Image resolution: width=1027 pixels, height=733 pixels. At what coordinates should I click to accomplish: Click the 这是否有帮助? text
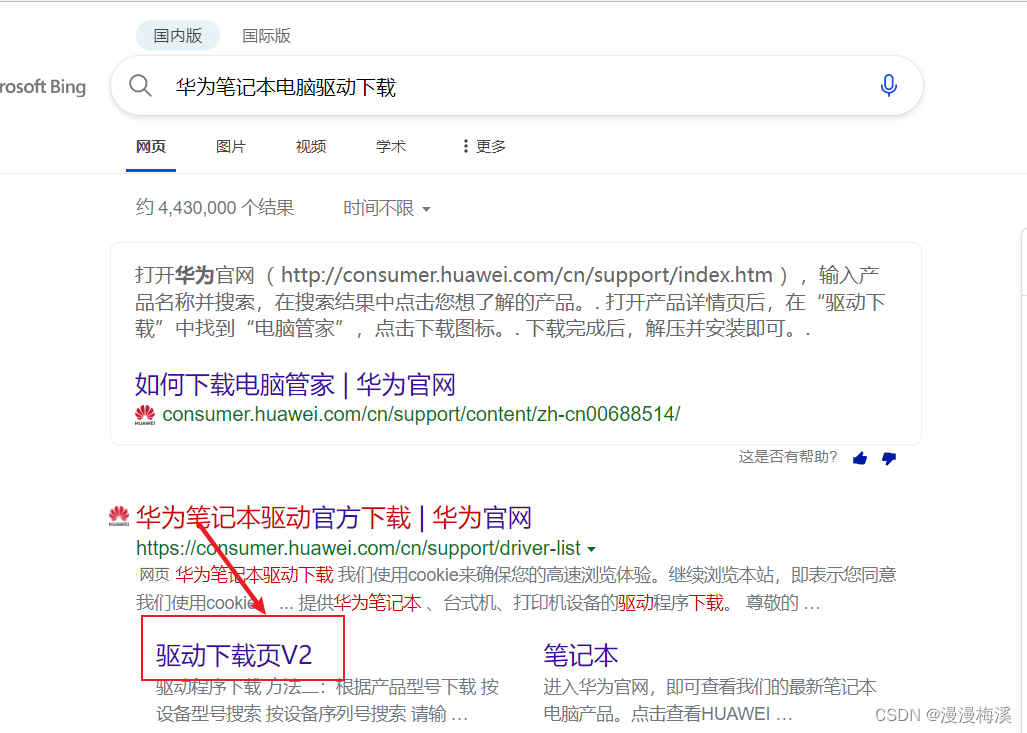788,457
